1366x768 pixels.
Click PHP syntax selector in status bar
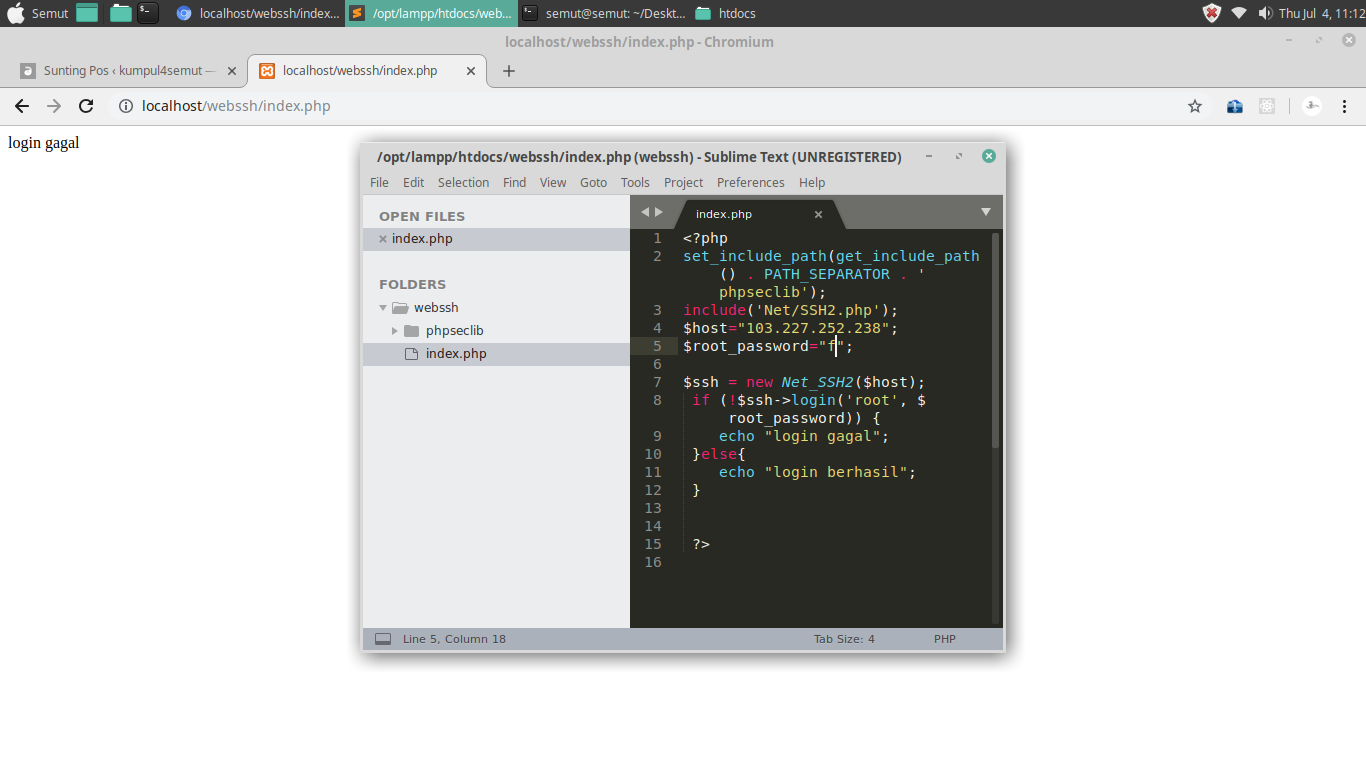point(944,639)
